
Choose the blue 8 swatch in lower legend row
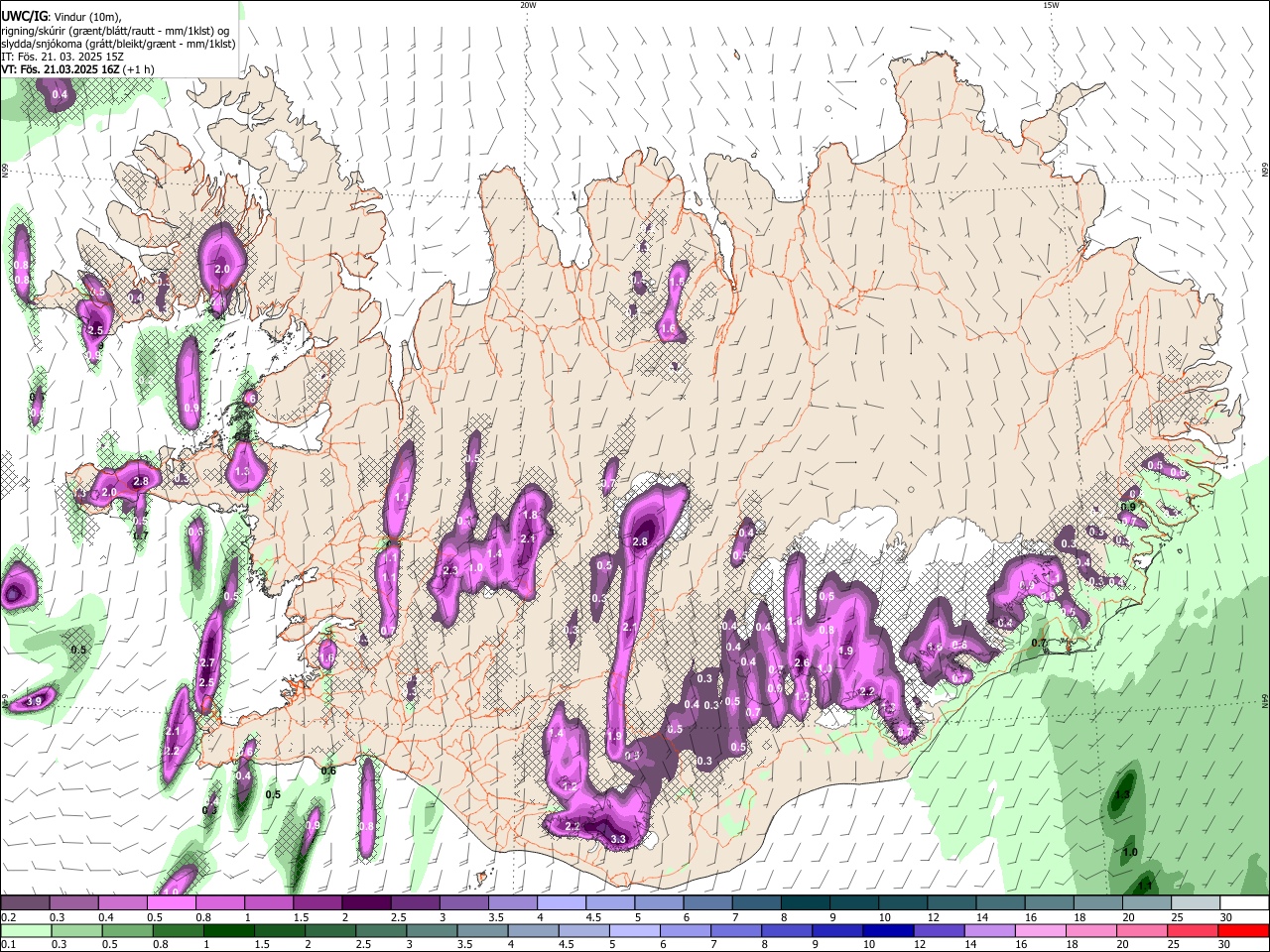(x=787, y=931)
